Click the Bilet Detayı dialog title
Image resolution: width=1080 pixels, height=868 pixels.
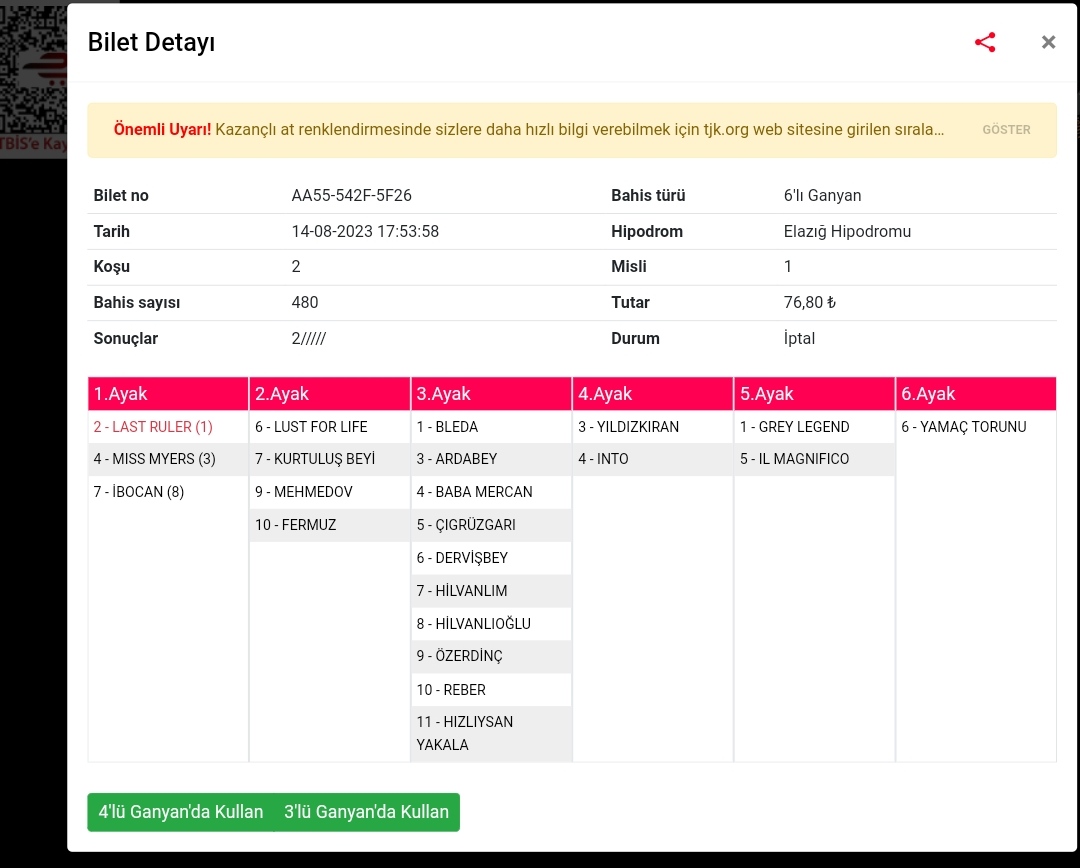coord(152,42)
